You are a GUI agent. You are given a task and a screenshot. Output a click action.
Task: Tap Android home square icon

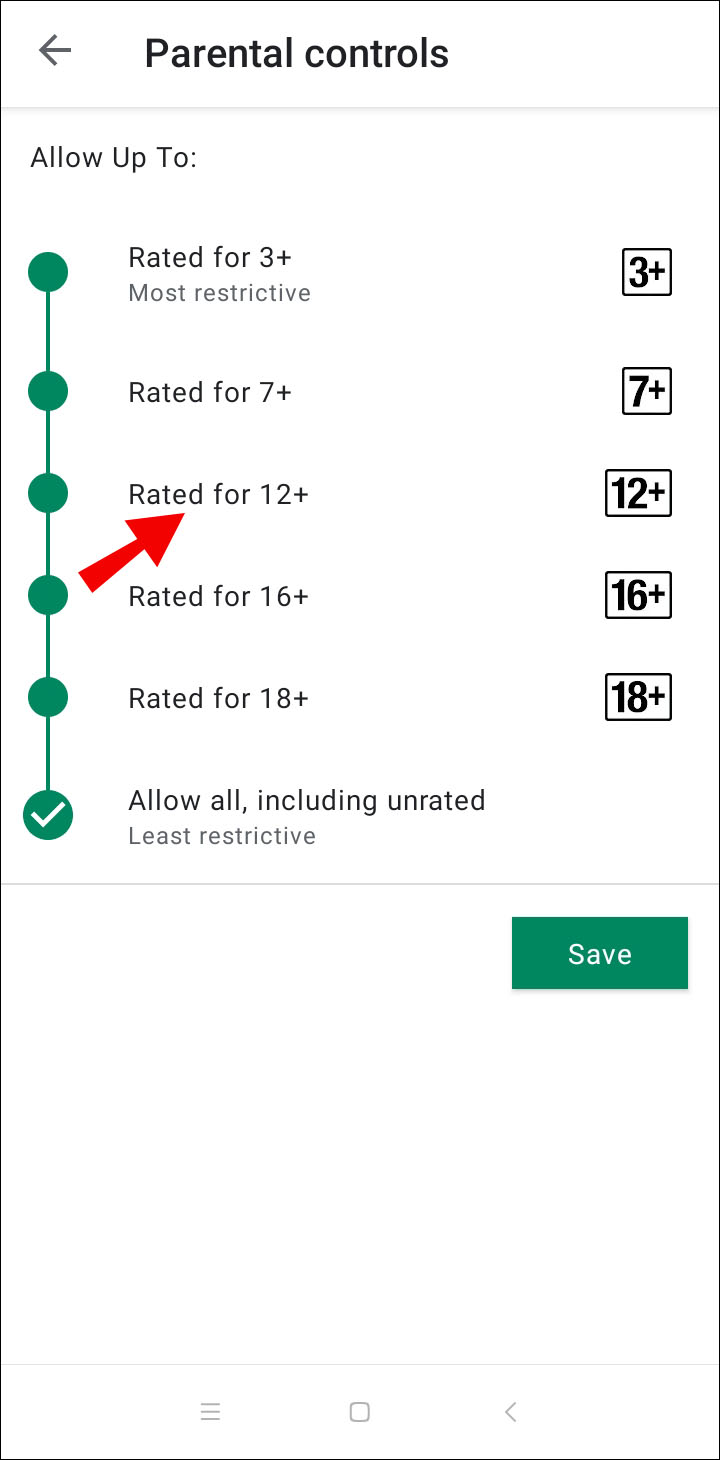click(360, 1412)
